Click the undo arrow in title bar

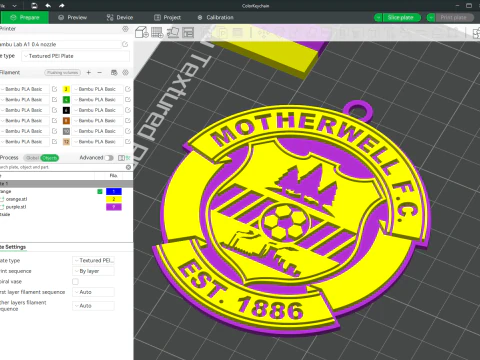(48, 5)
